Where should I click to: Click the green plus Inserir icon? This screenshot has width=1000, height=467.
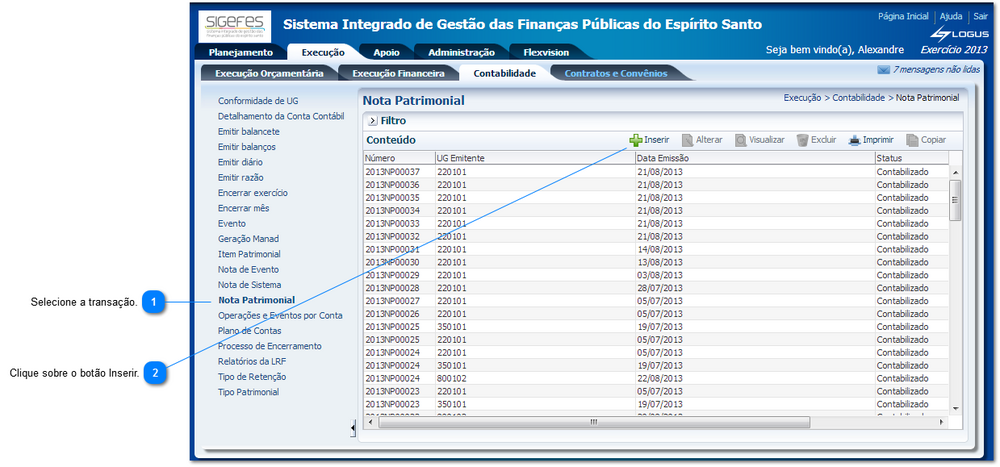(635, 141)
